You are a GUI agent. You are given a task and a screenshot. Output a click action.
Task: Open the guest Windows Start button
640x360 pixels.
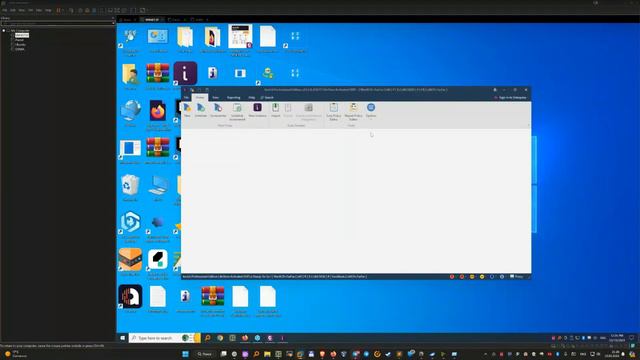tap(122, 338)
